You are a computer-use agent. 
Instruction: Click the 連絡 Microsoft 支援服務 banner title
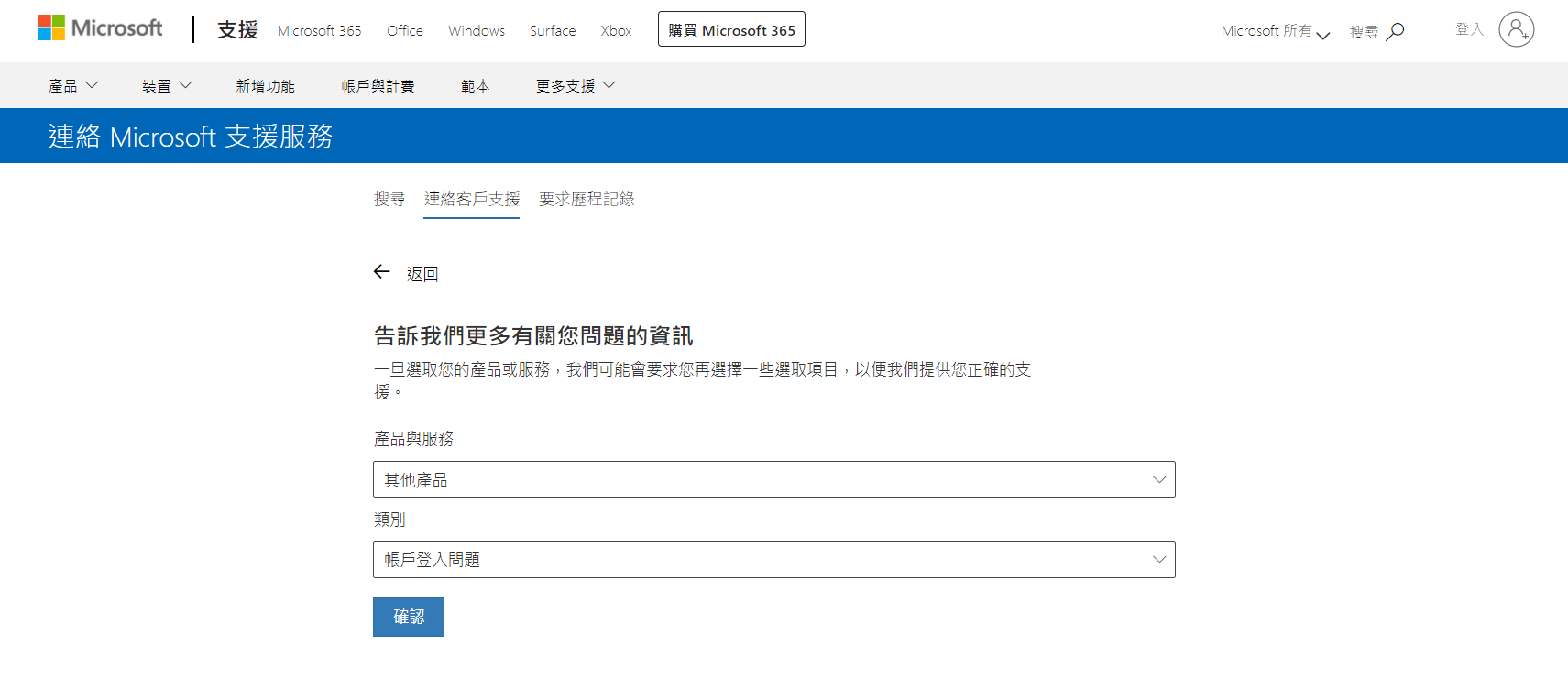[x=191, y=137]
